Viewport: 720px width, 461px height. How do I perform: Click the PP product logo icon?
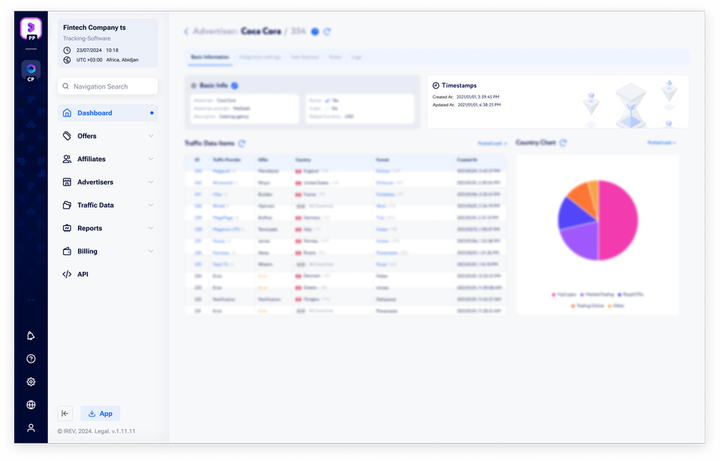[x=31, y=29]
